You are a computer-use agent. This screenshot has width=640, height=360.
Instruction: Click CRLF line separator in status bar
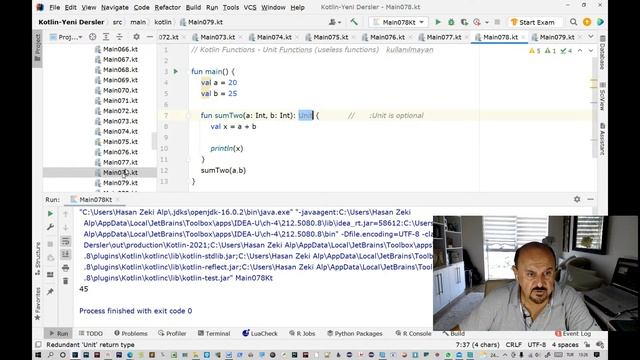(x=513, y=345)
